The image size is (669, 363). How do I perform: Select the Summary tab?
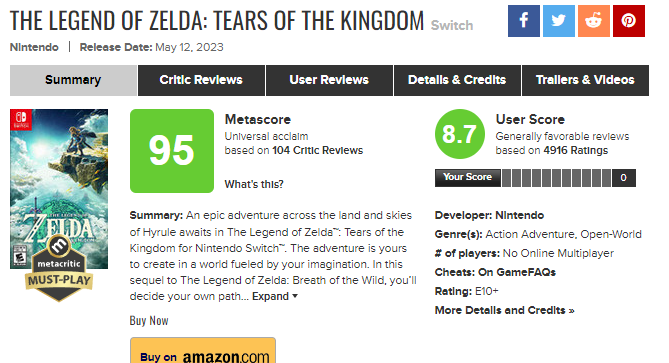tap(73, 80)
